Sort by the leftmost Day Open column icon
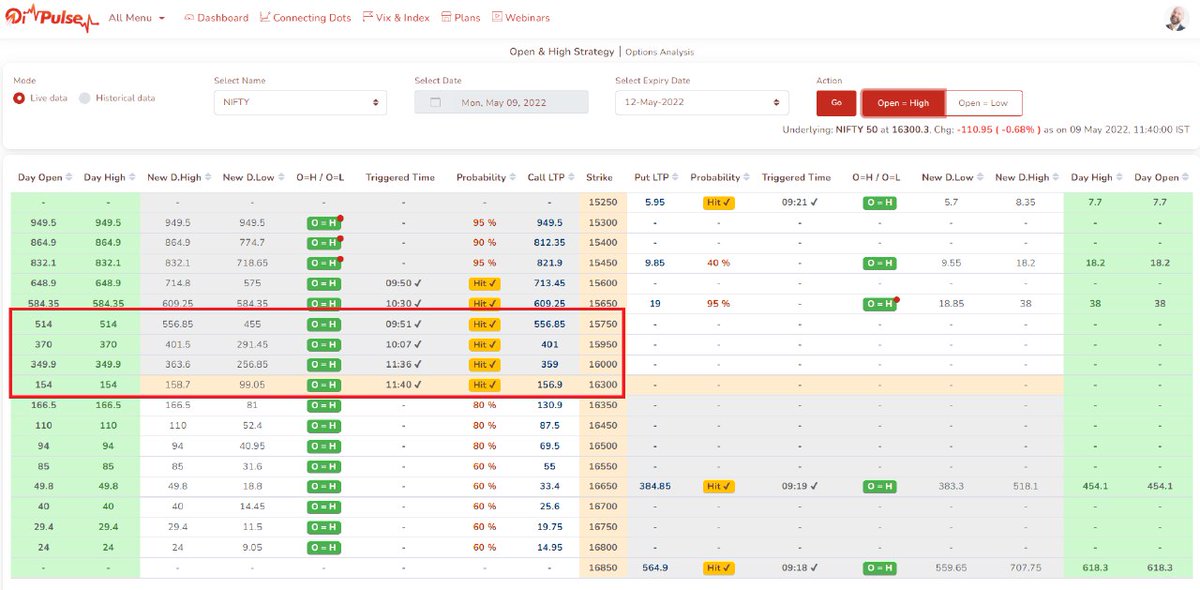 click(x=69, y=178)
